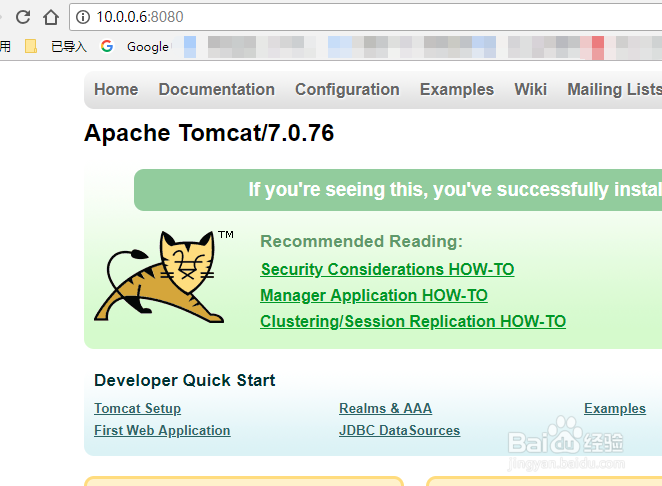Reload the page with the refresh icon
This screenshot has height=486, width=662.
pos(23,17)
